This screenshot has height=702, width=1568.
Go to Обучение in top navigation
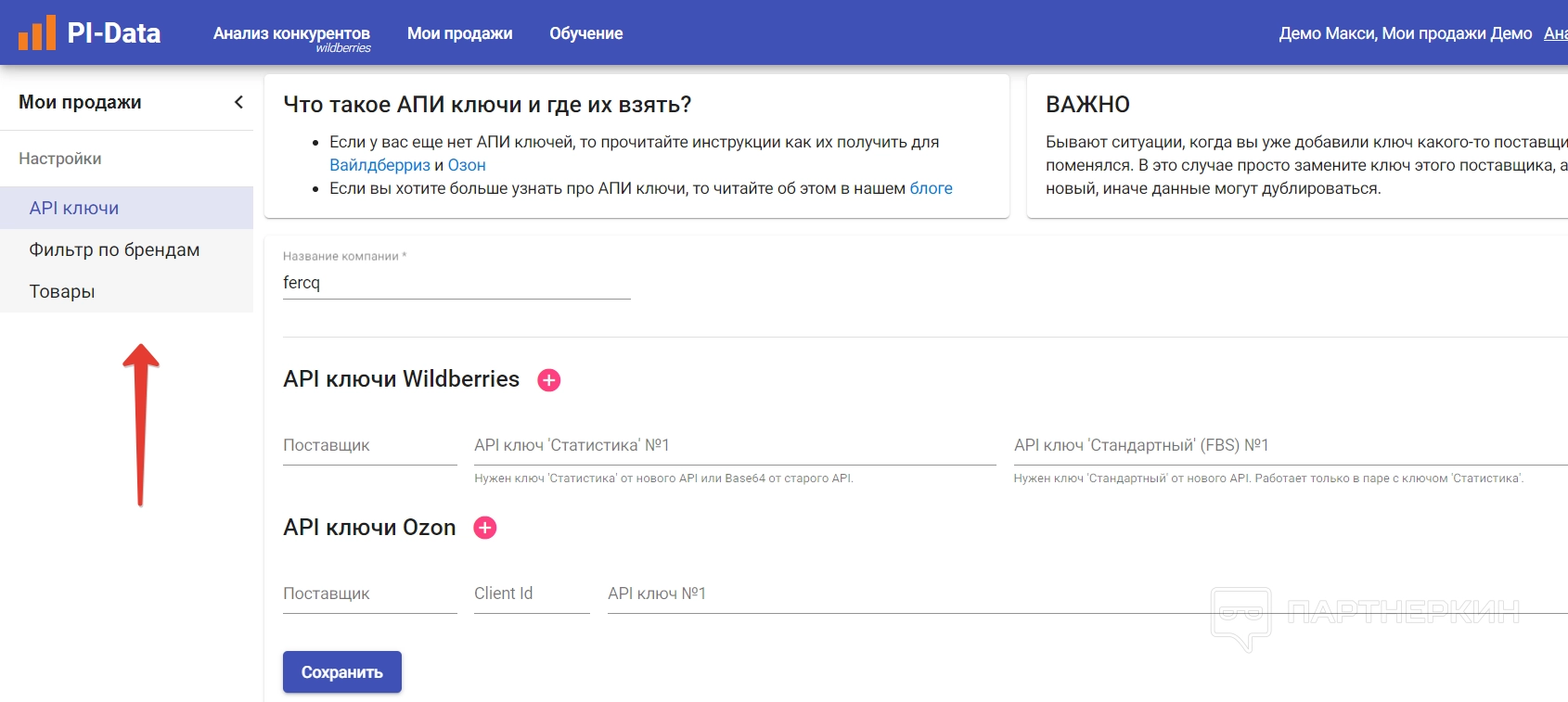(585, 33)
